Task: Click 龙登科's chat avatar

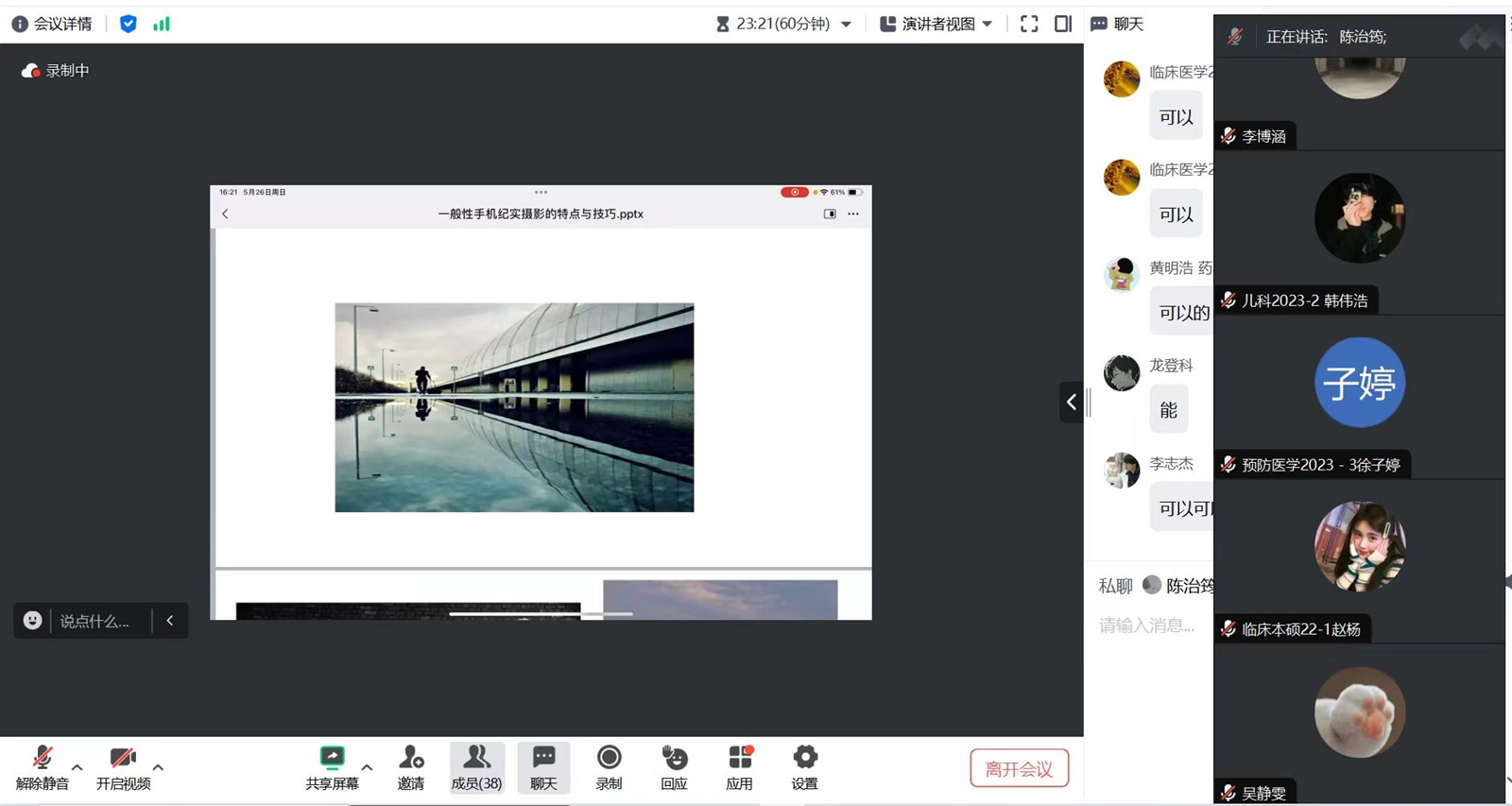Action: pyautogui.click(x=1122, y=372)
